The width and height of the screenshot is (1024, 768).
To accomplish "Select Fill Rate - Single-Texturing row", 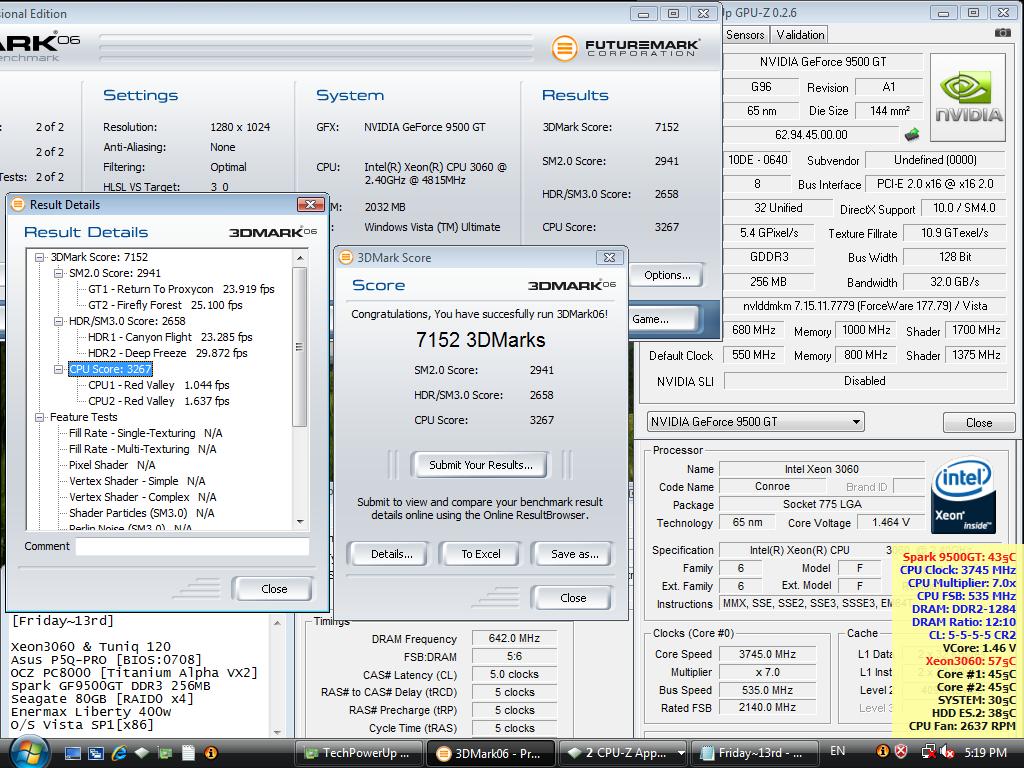I will pos(146,433).
